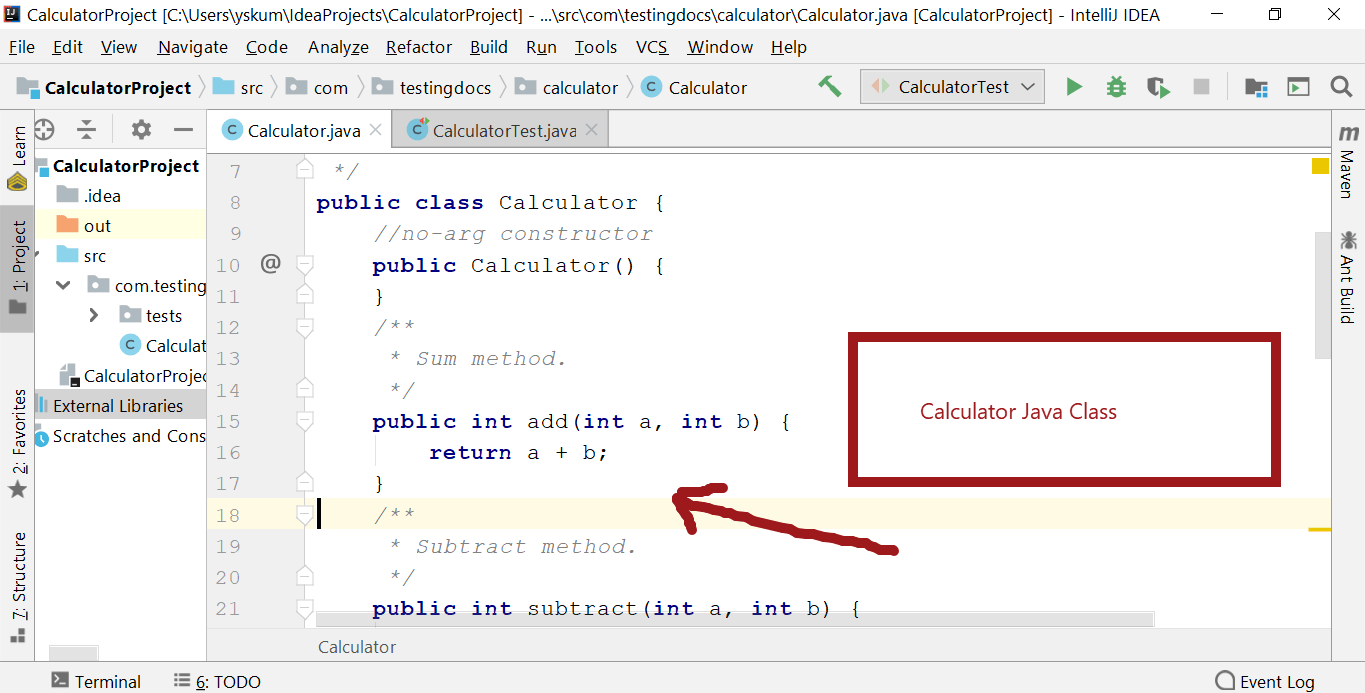Hide the Project tool window with minus icon

182,129
